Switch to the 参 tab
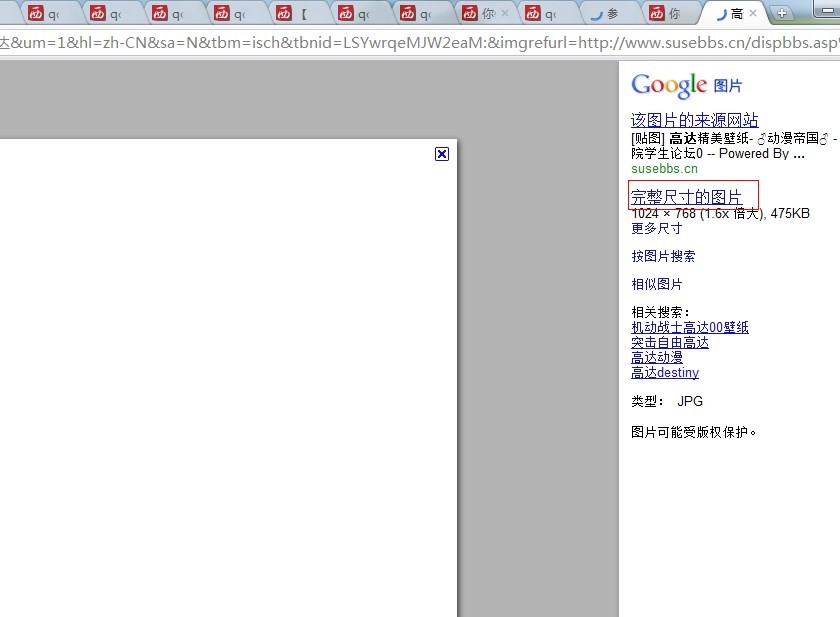The width and height of the screenshot is (840, 617). (x=606, y=14)
